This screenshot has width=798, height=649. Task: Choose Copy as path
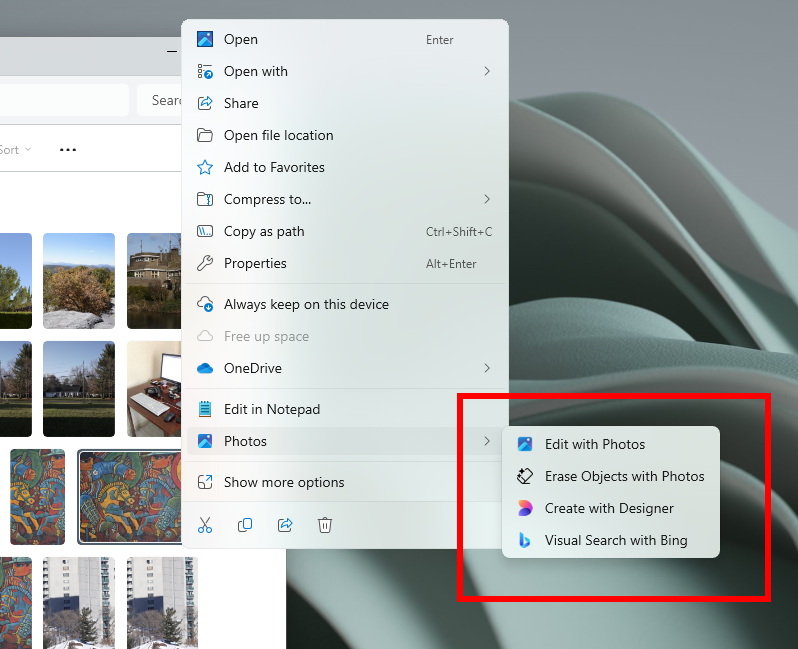coord(264,231)
